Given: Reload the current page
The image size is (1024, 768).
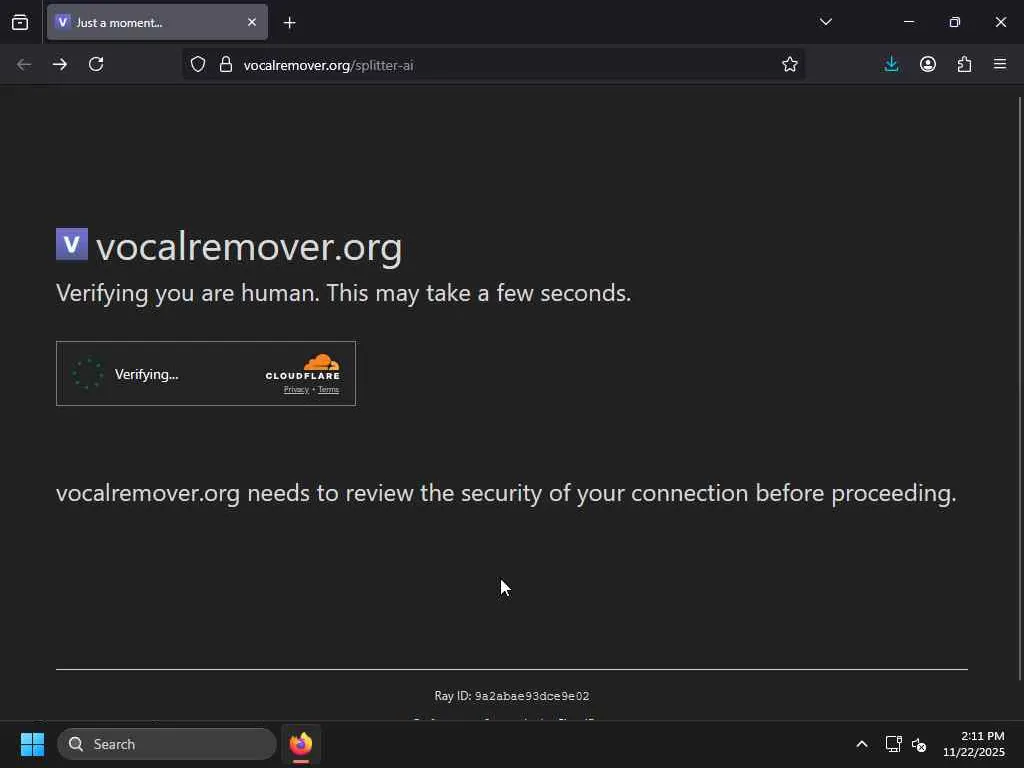Looking at the screenshot, I should point(96,64).
